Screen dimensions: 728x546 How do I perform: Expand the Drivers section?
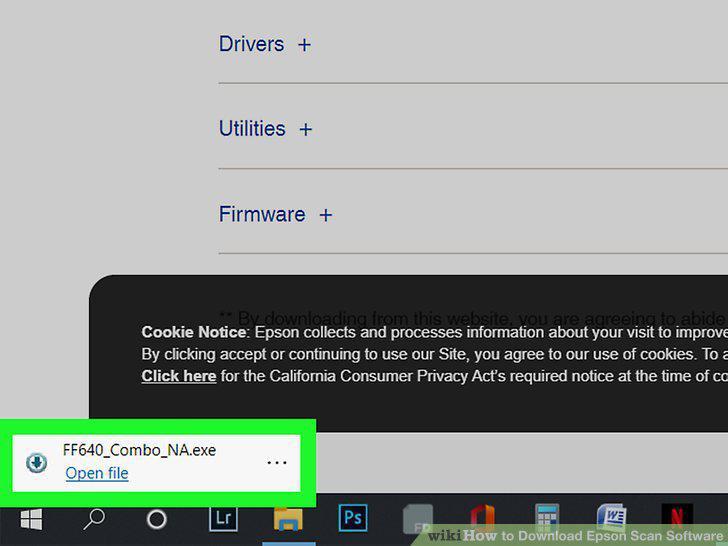coord(265,45)
